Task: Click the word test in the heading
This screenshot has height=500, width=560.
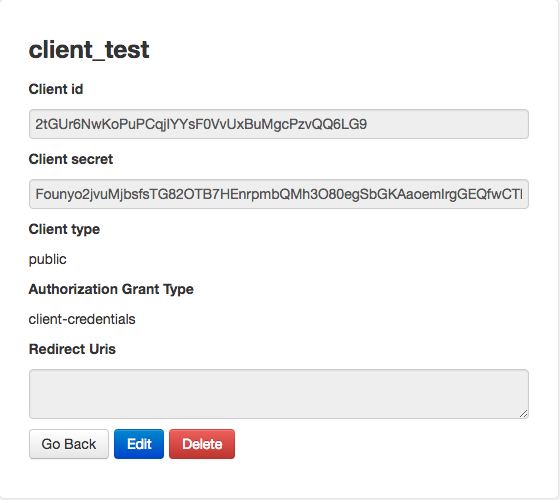Action: pos(127,50)
